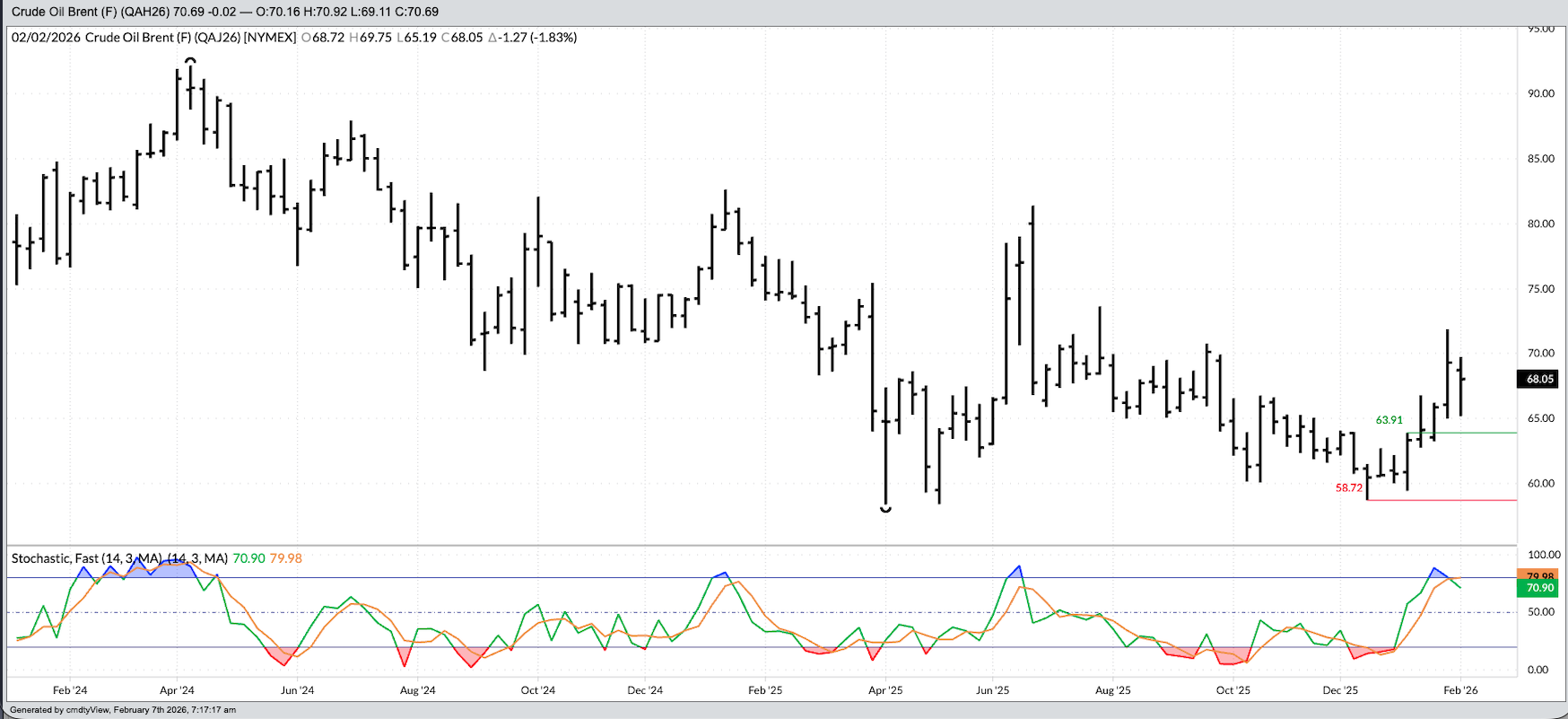The width and height of the screenshot is (1568, 719).
Task: Click the arc marker below the April 2025 low
Action: [885, 510]
